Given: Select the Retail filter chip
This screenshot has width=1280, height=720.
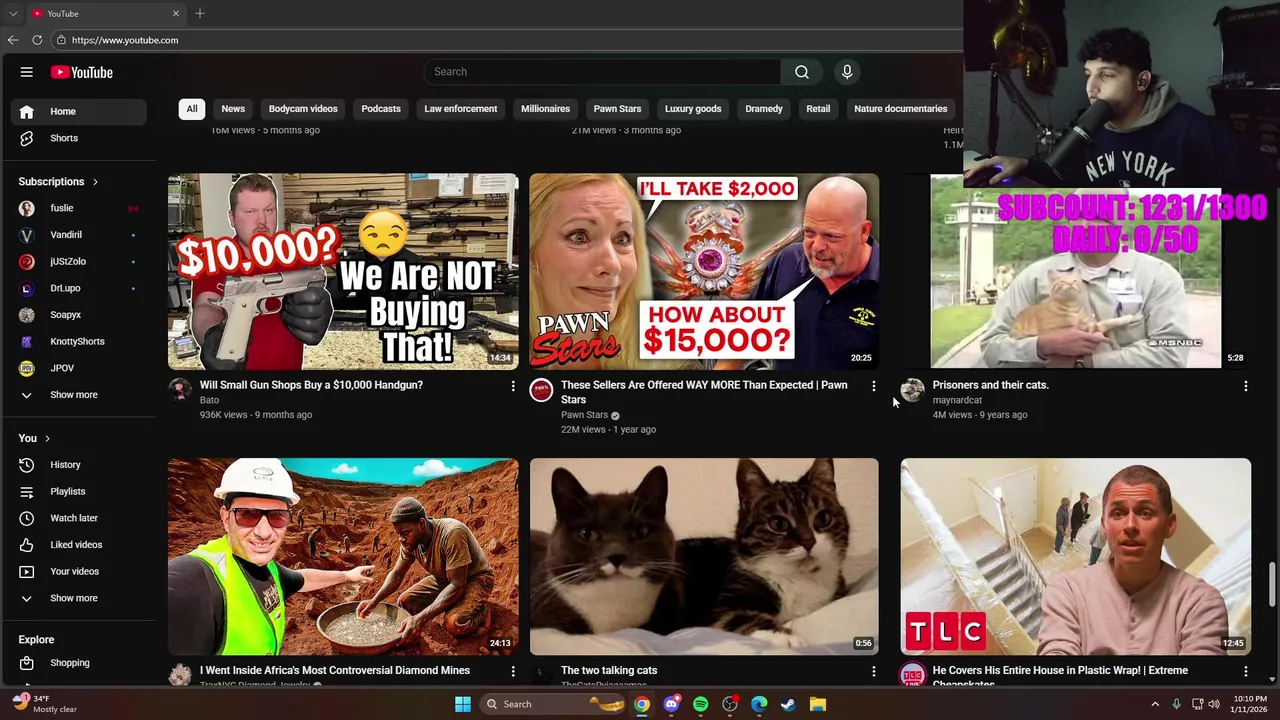Looking at the screenshot, I should pyautogui.click(x=818, y=109).
